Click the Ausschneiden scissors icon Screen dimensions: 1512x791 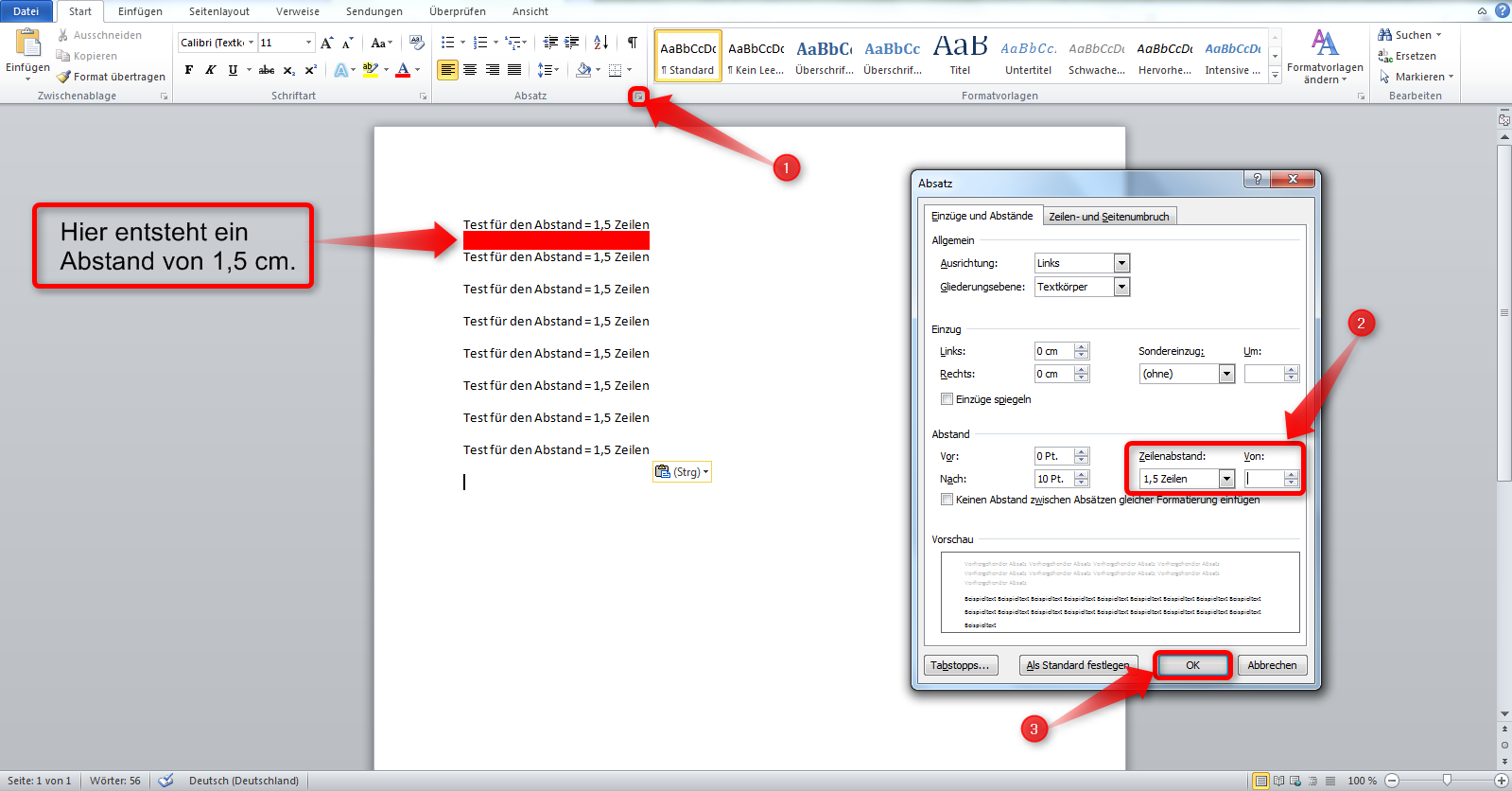63,35
